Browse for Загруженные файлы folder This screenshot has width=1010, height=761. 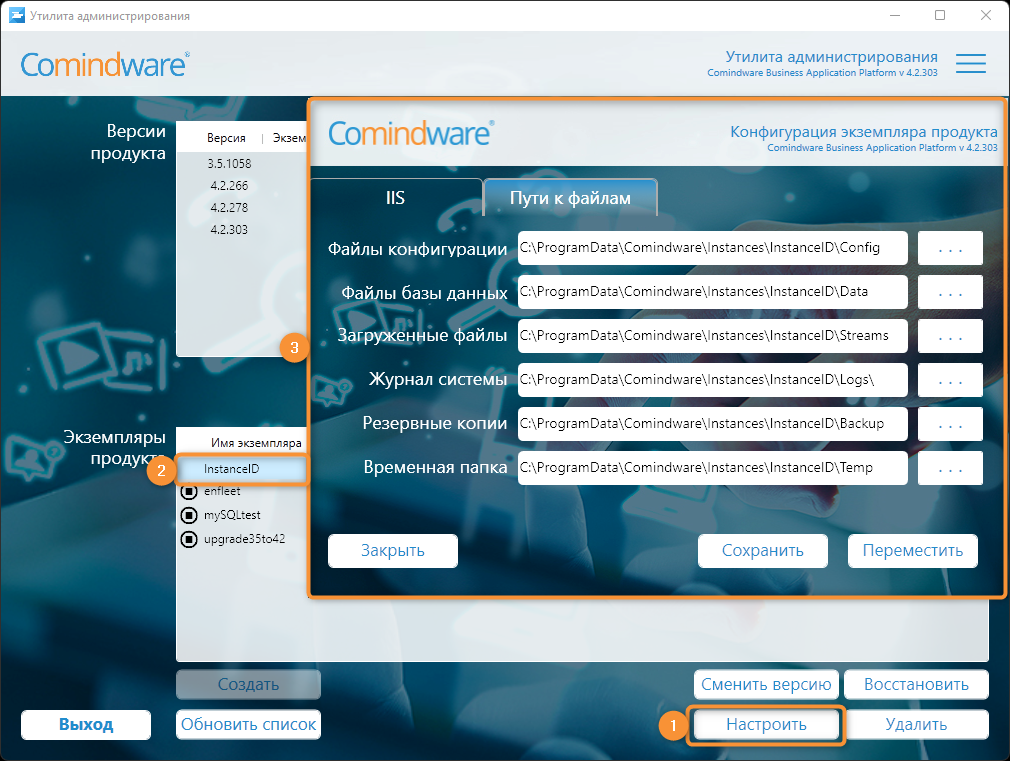pos(950,336)
